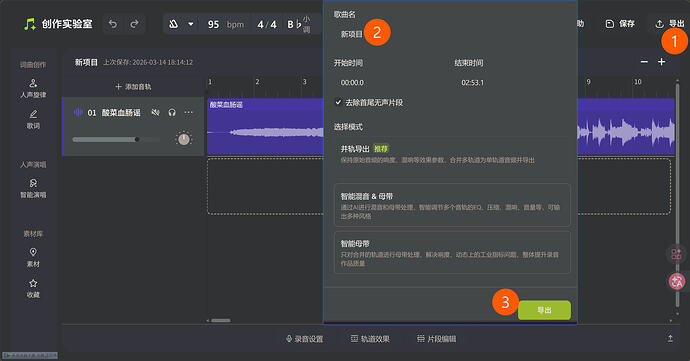690x361 pixels.
Task: Solo 酸菜血肠谣 track with headphone icon
Action: (x=172, y=113)
